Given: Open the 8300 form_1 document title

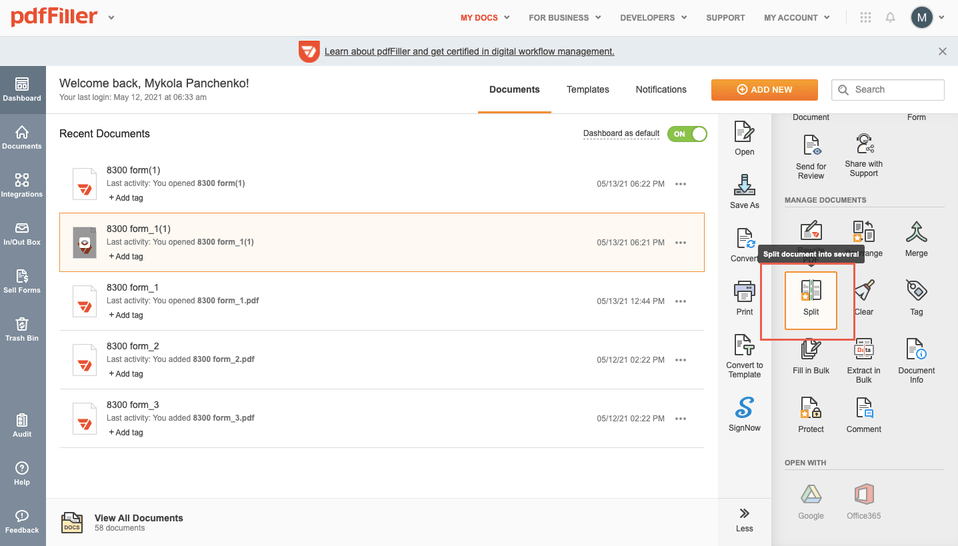Looking at the screenshot, I should pyautogui.click(x=133, y=287).
